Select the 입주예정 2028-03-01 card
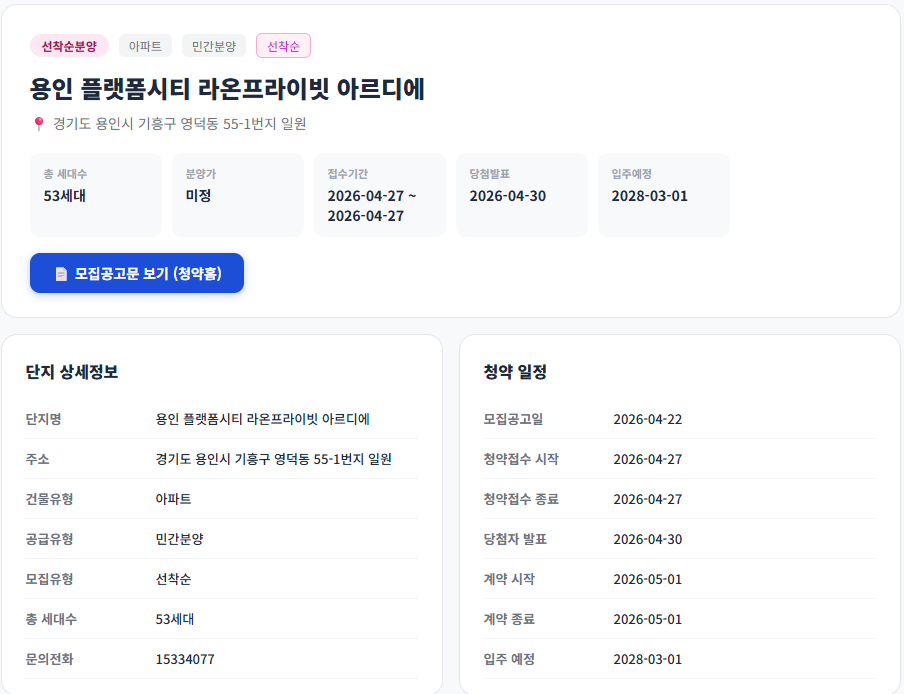 663,195
